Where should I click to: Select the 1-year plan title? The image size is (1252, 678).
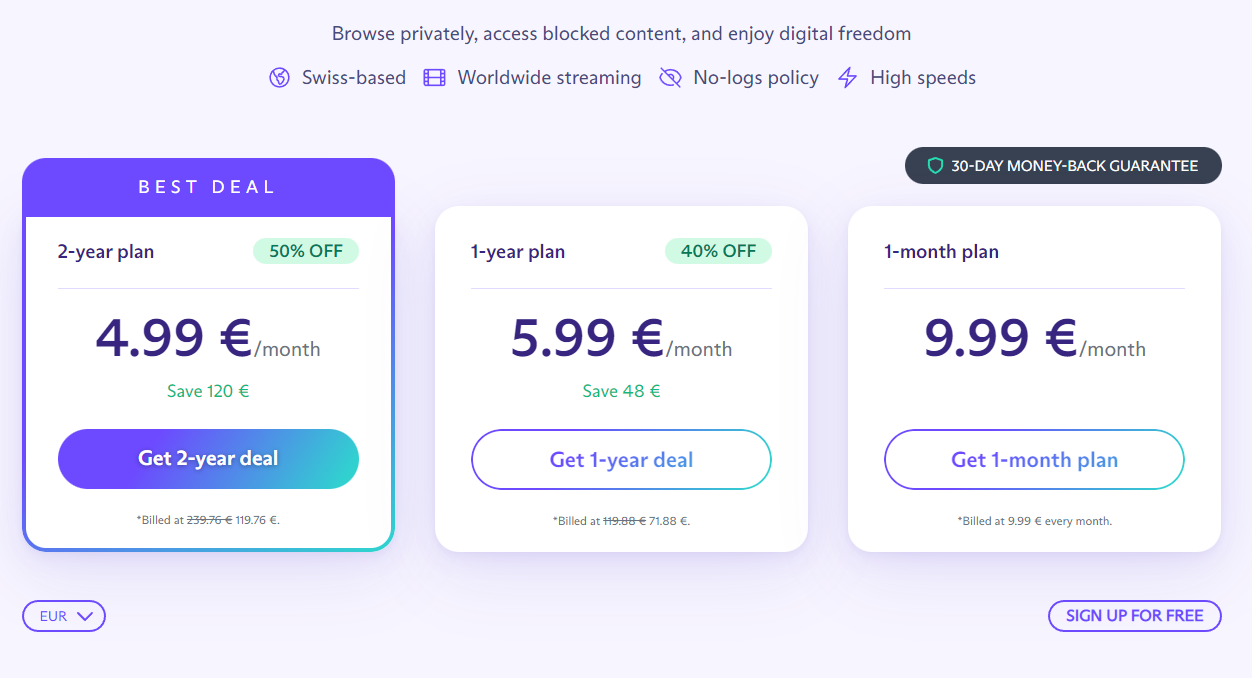click(518, 252)
